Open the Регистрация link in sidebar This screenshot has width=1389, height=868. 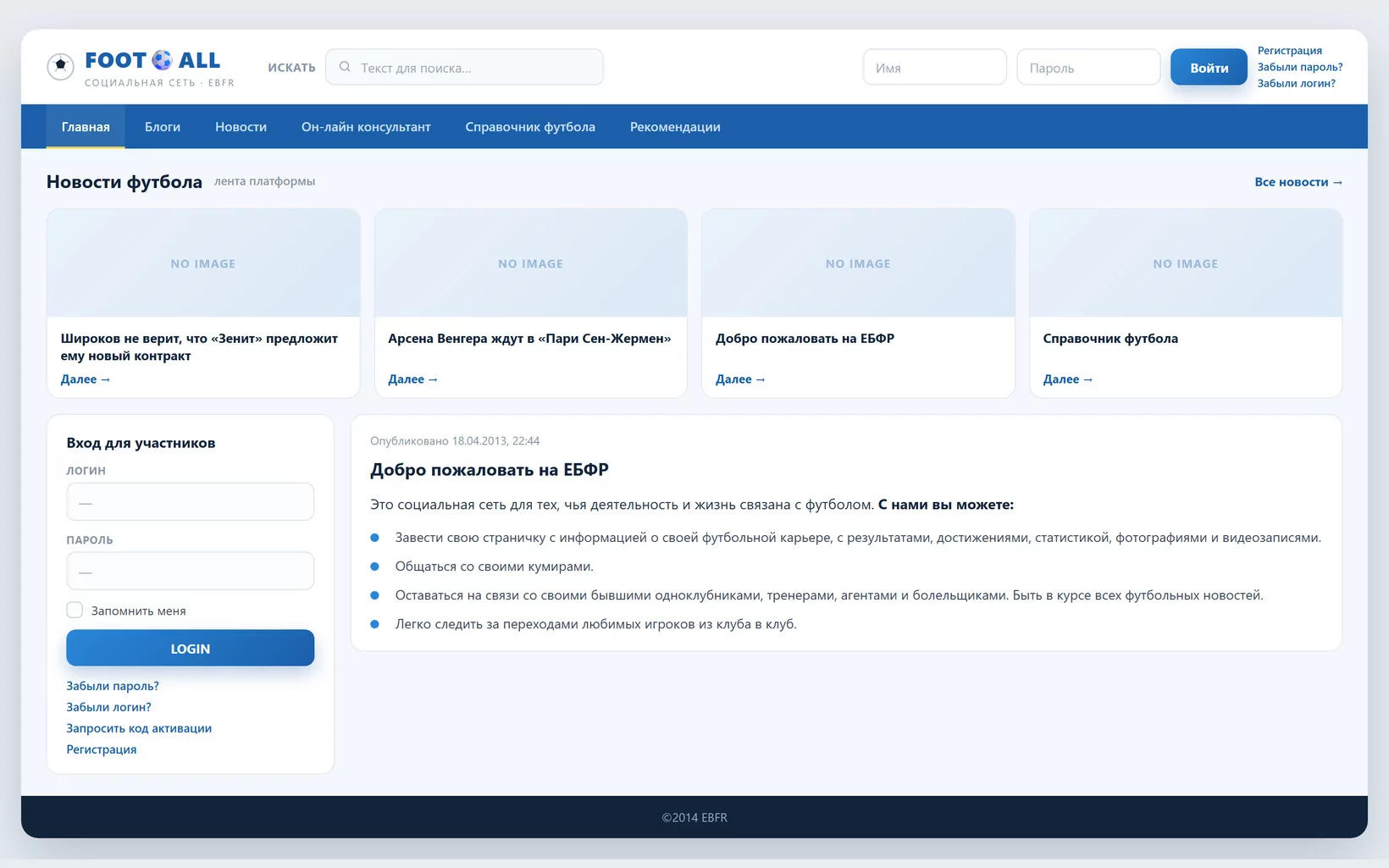[x=102, y=749]
